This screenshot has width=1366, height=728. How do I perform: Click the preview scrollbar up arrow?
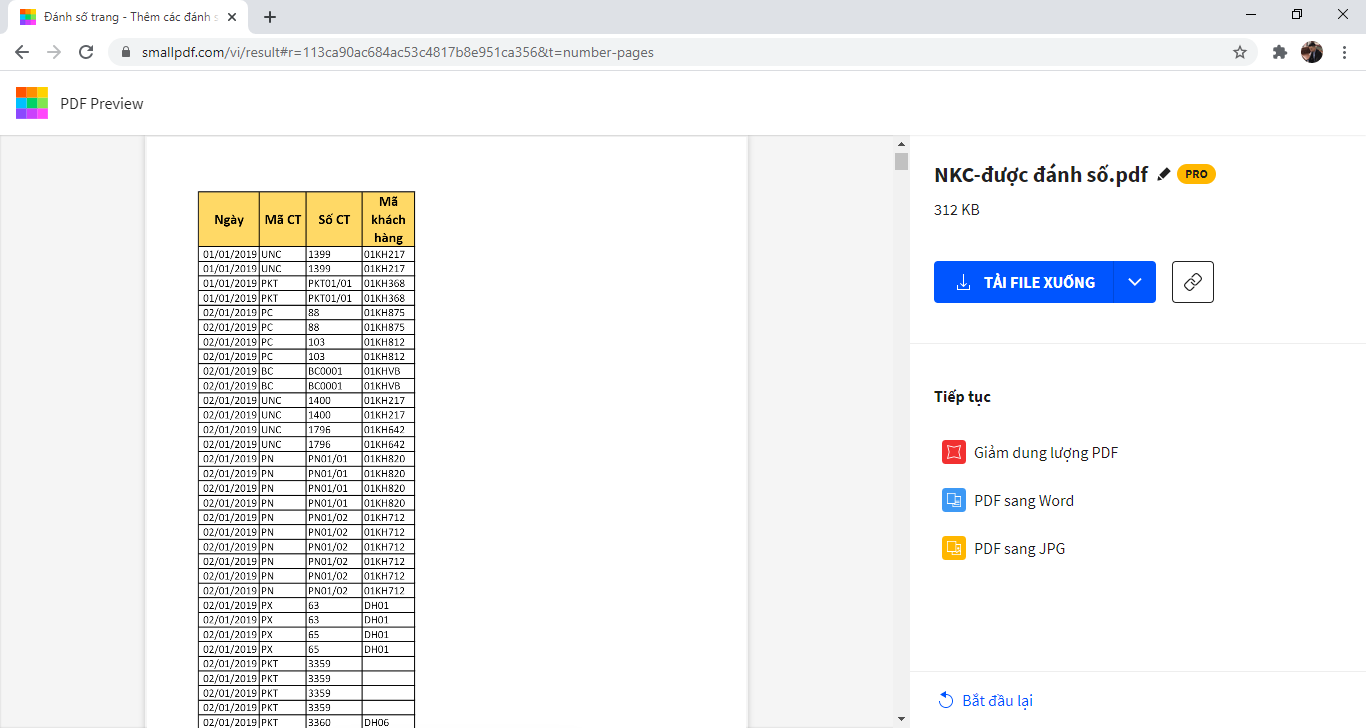tap(901, 143)
